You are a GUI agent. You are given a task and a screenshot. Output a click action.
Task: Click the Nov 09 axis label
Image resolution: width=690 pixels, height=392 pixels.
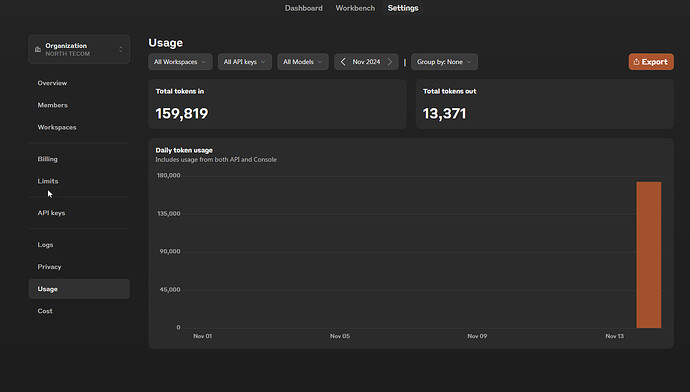[477, 336]
